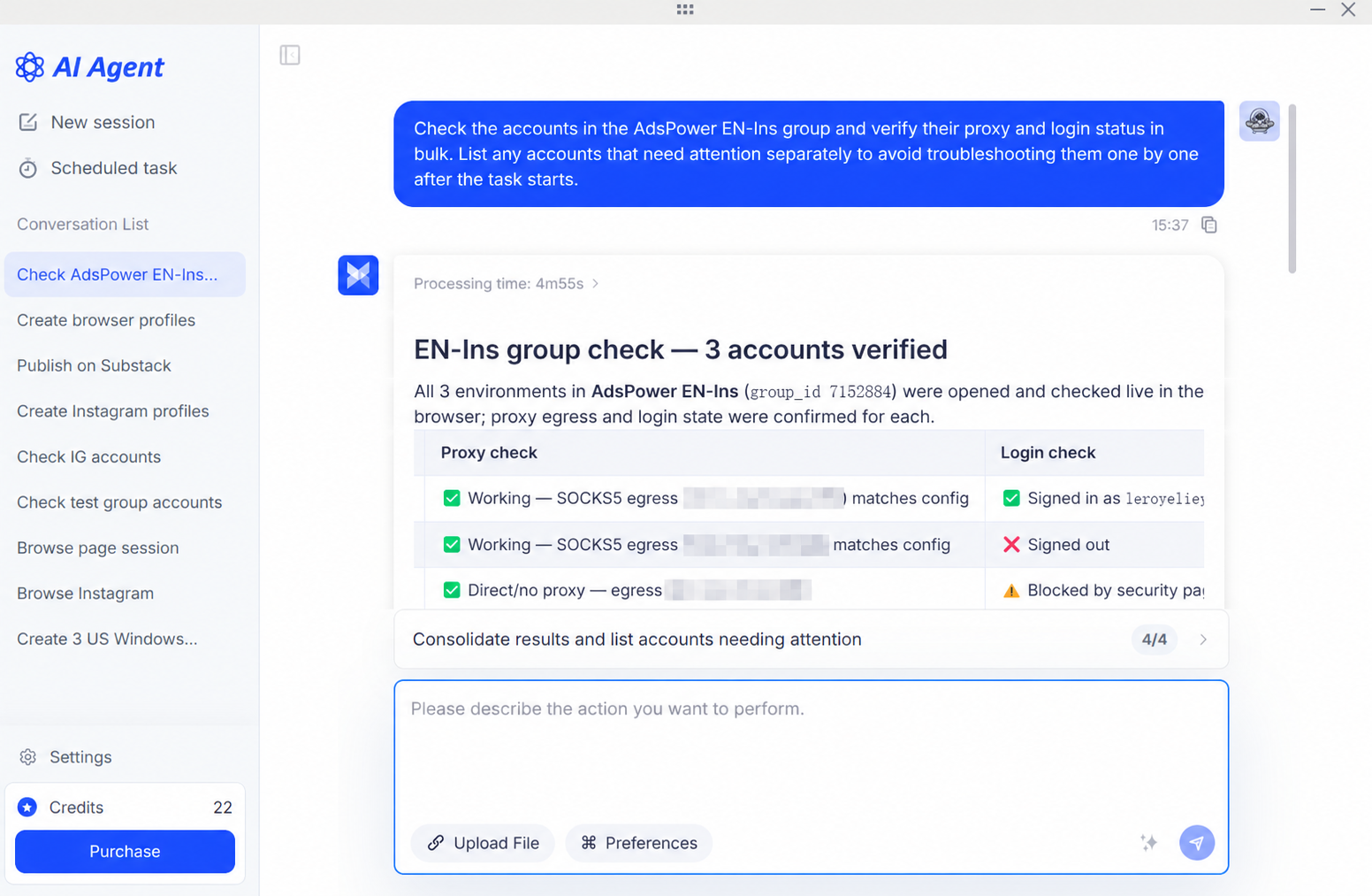Click the red X next to Signed out

click(x=1011, y=545)
